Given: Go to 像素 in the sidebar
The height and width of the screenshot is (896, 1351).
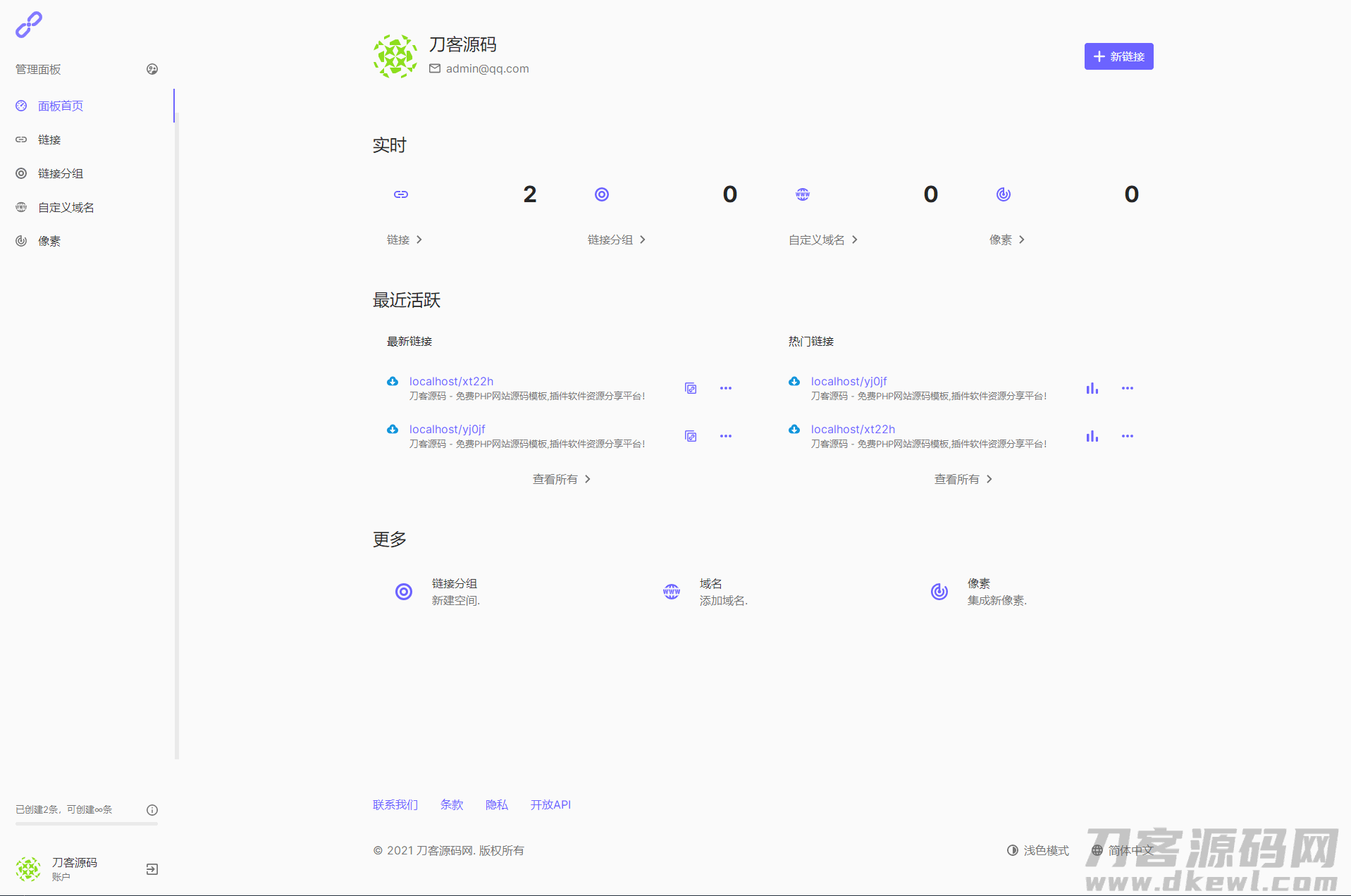Looking at the screenshot, I should pos(49,241).
